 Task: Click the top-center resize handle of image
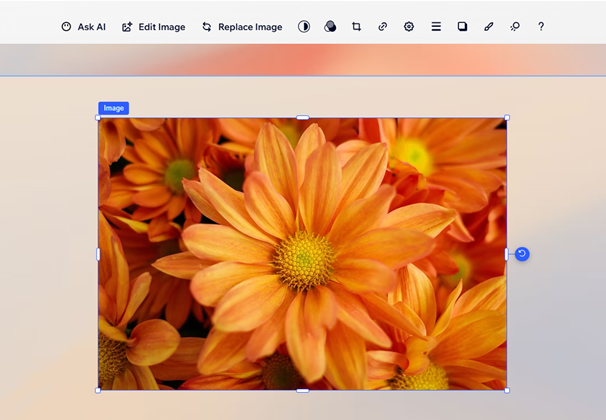[x=302, y=118]
